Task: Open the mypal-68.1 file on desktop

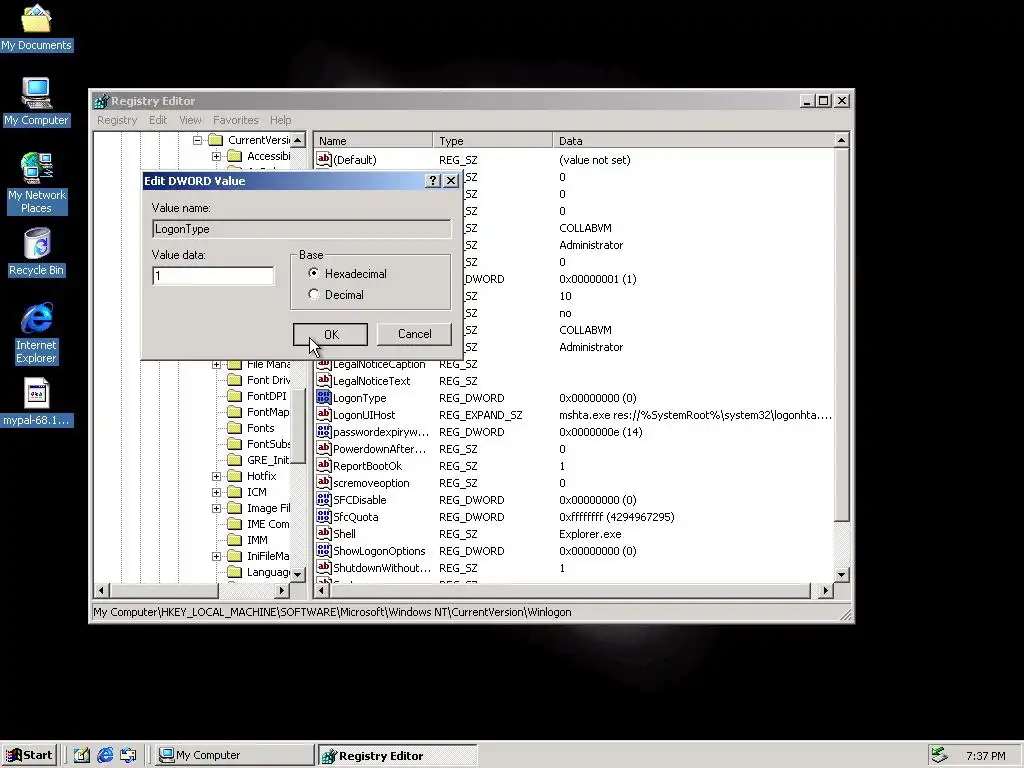Action: pos(36,403)
